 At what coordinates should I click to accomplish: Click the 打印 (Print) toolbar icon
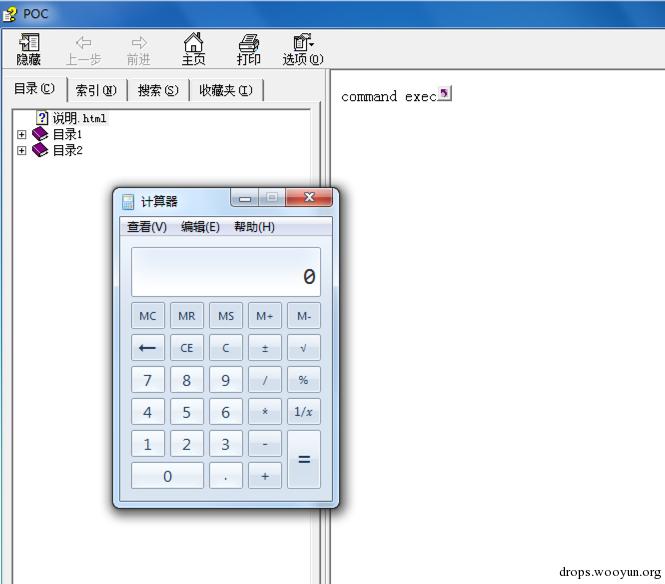pos(249,49)
